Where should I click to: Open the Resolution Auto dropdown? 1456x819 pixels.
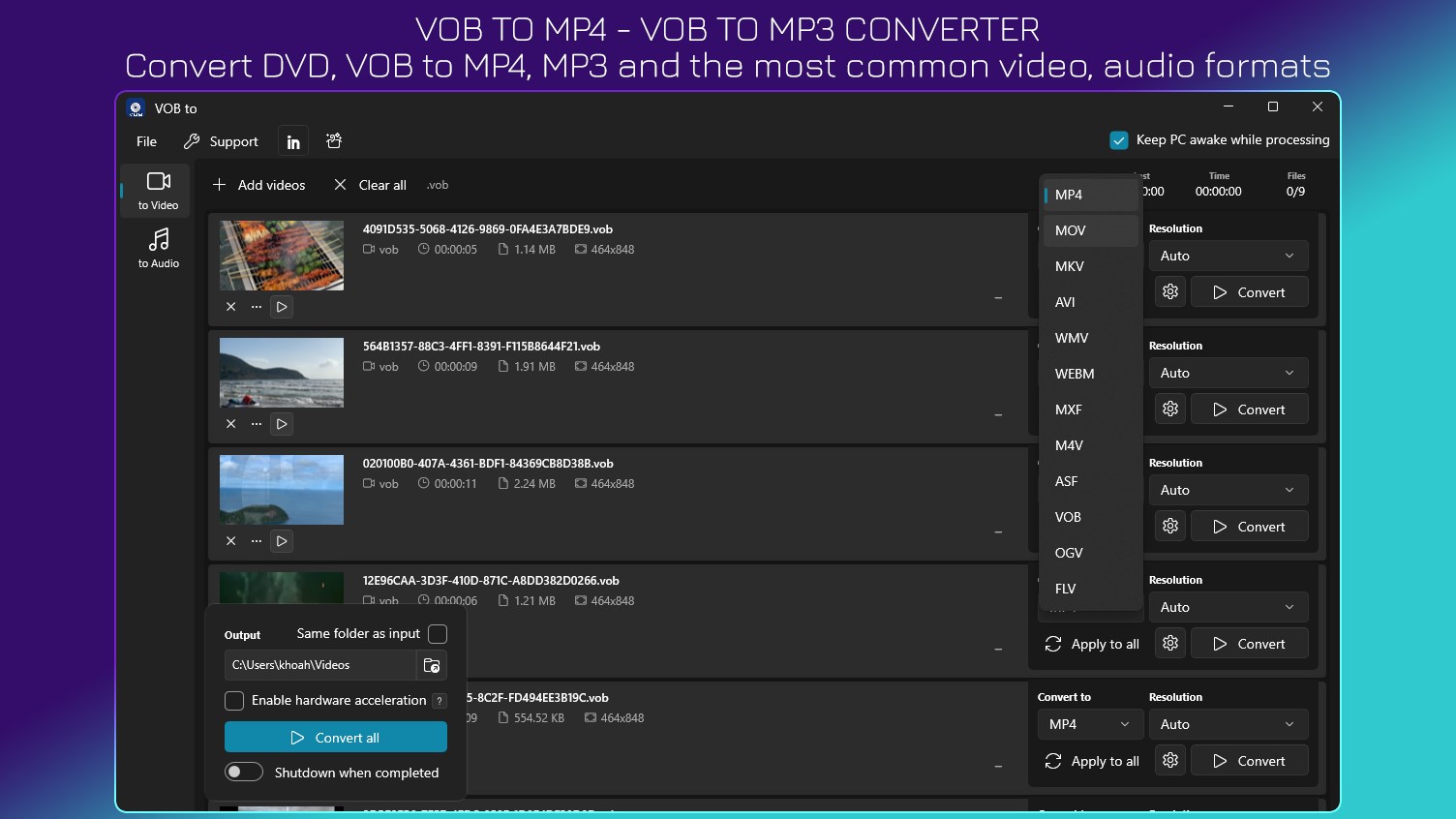point(1228,255)
